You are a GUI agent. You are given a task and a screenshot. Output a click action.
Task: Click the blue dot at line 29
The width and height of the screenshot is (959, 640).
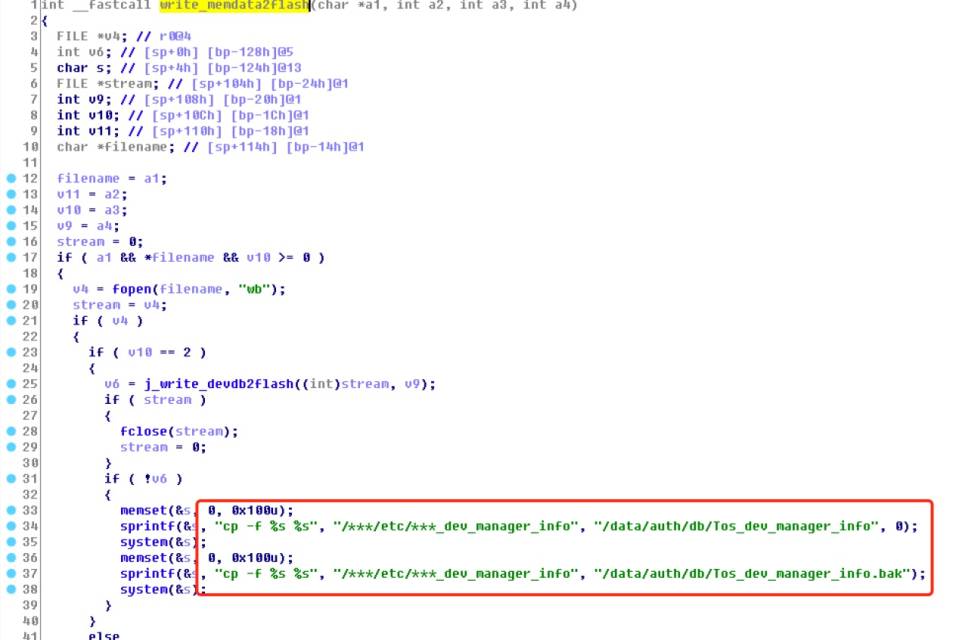point(11,447)
